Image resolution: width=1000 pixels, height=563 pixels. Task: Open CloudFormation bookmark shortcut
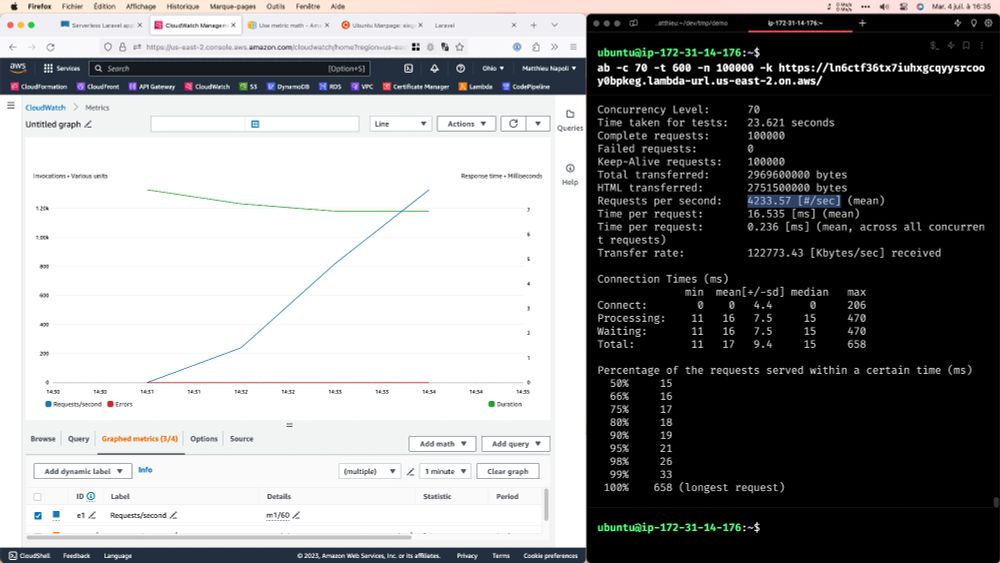(x=39, y=87)
